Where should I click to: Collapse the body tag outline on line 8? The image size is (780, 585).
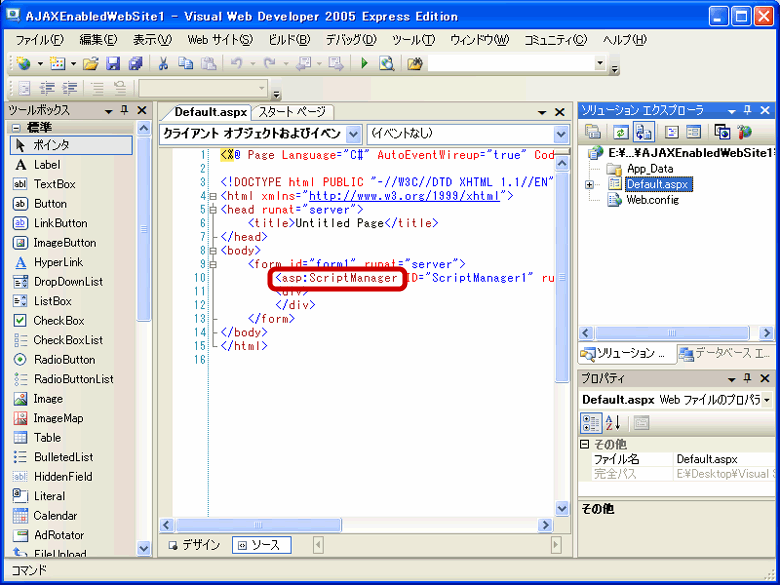click(x=213, y=250)
